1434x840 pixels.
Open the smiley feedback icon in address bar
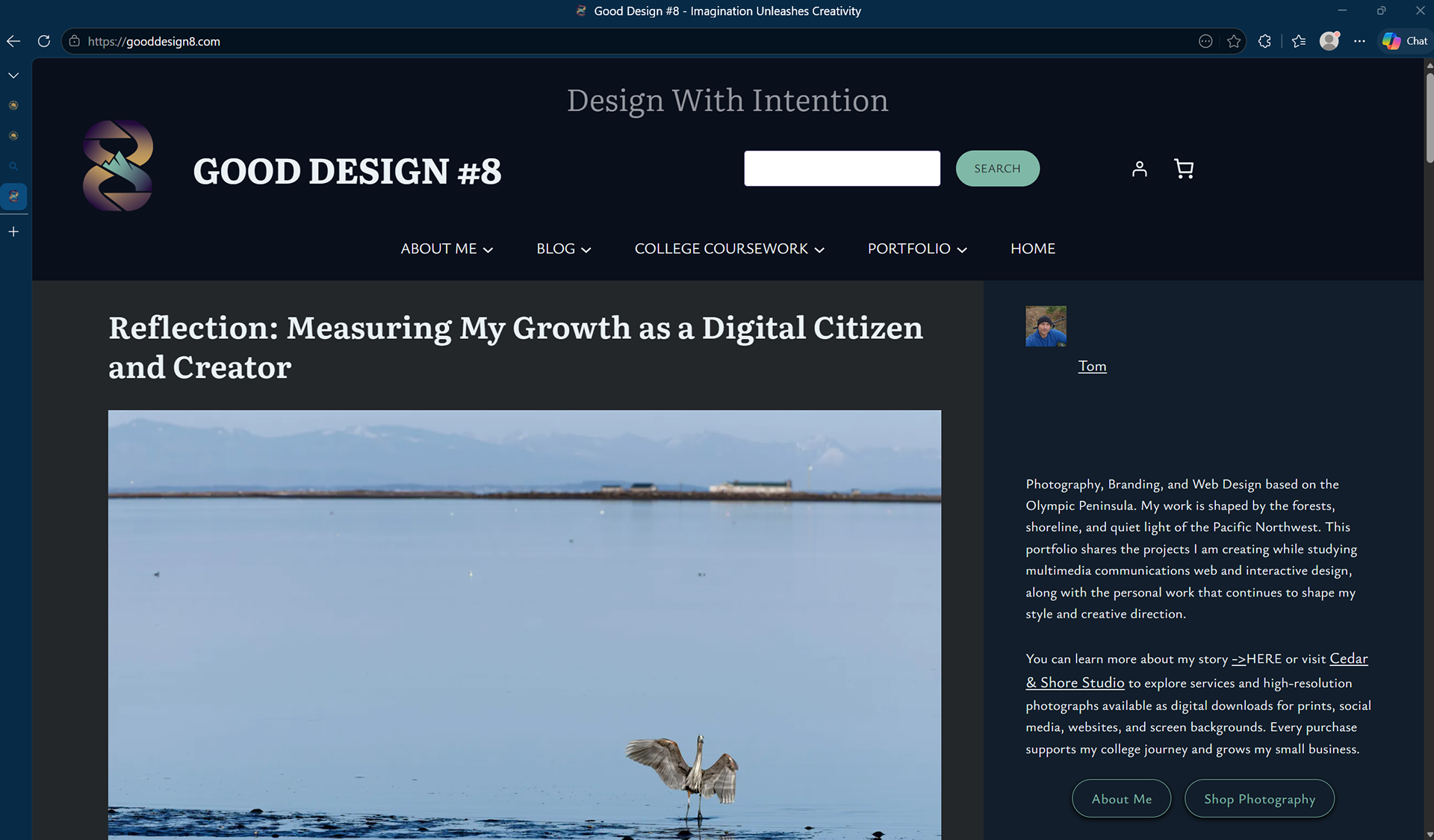[x=1205, y=41]
